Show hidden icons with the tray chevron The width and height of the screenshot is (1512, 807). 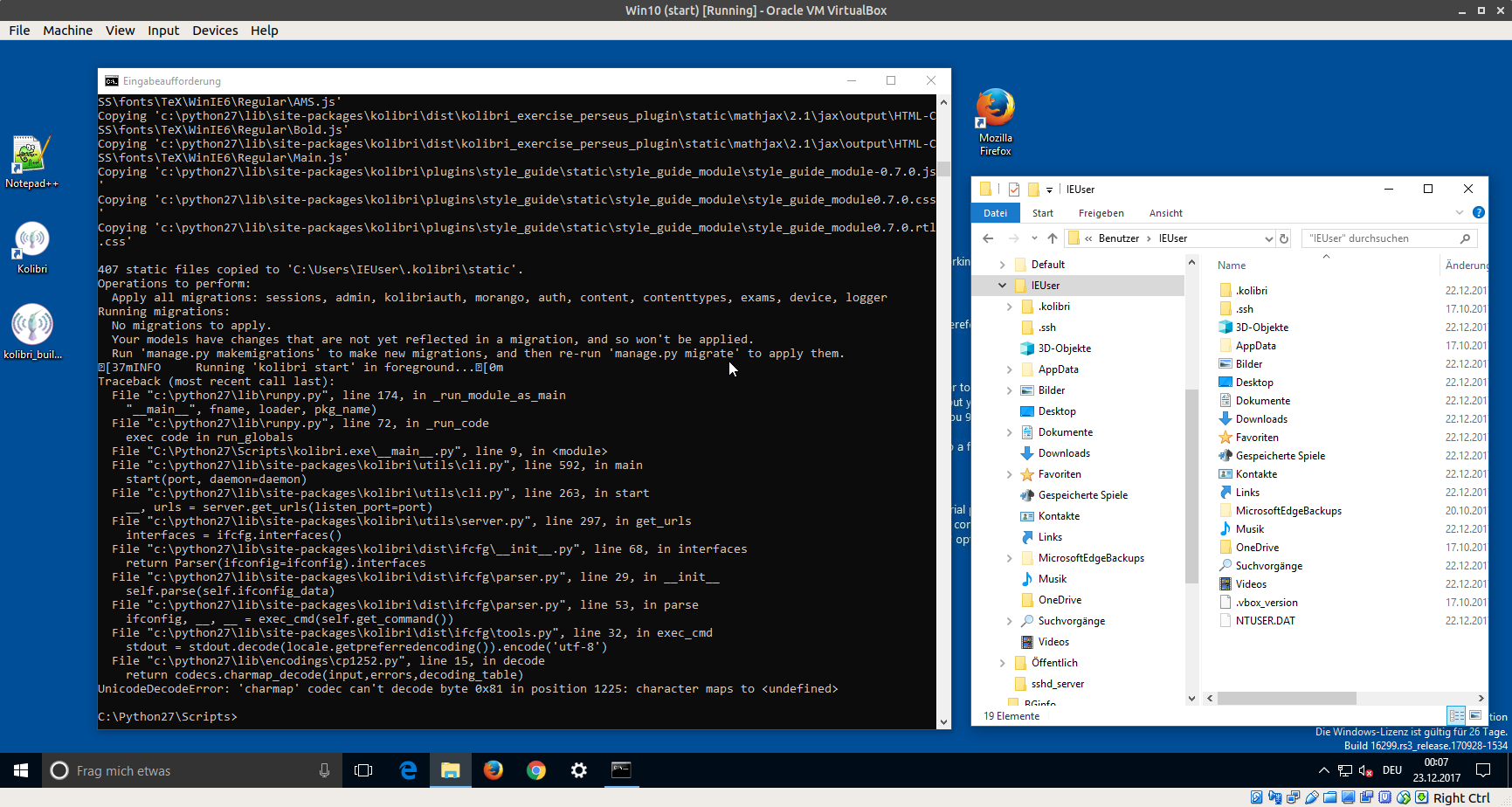coord(1324,770)
